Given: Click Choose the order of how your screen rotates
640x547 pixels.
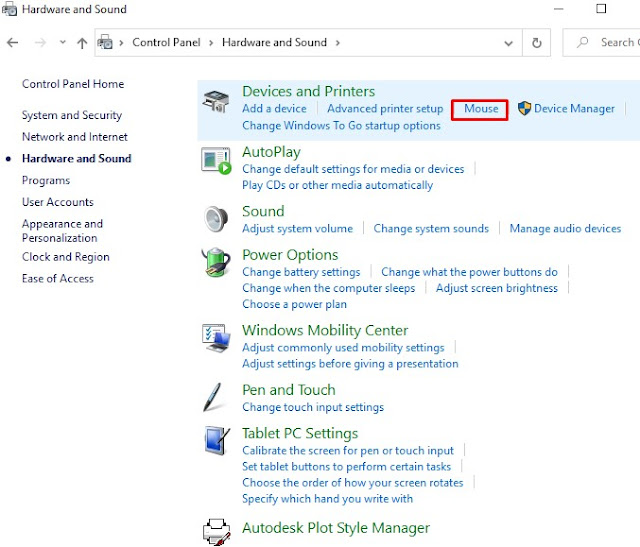Looking at the screenshot, I should click(353, 483).
